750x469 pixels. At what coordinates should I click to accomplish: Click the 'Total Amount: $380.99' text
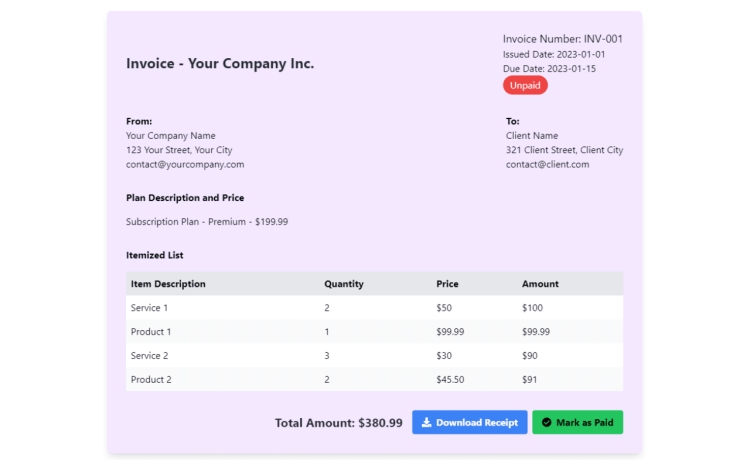click(x=338, y=423)
